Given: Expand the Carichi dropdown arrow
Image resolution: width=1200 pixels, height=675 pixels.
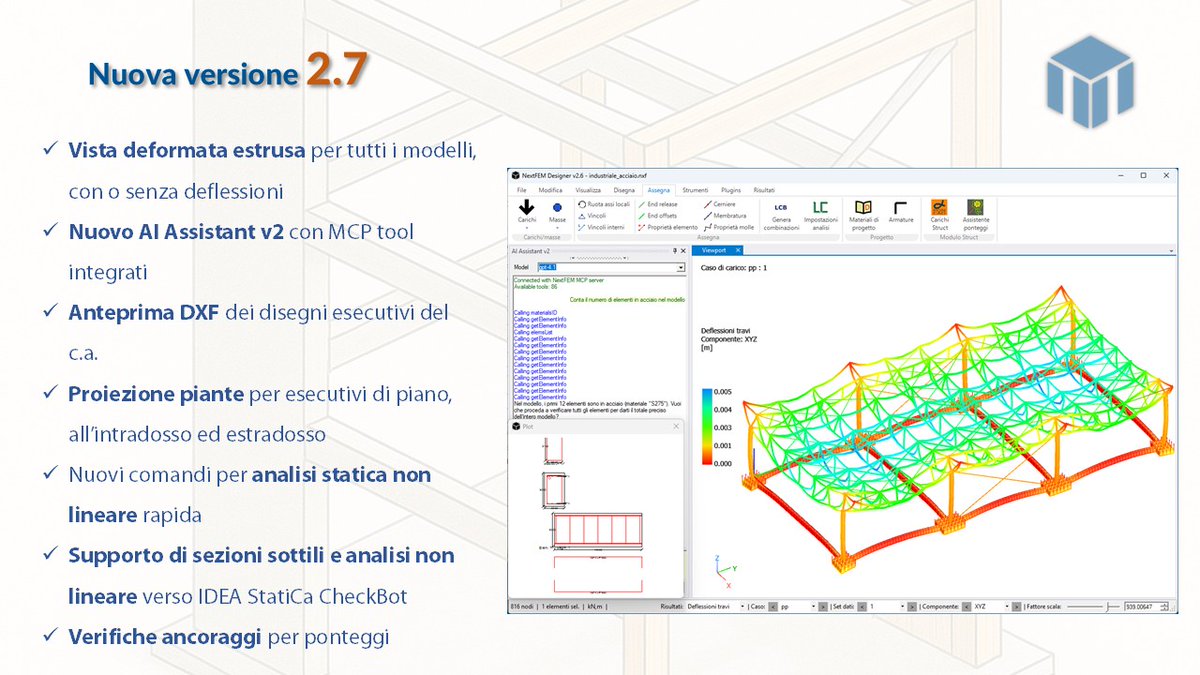Looking at the screenshot, I should (526, 227).
